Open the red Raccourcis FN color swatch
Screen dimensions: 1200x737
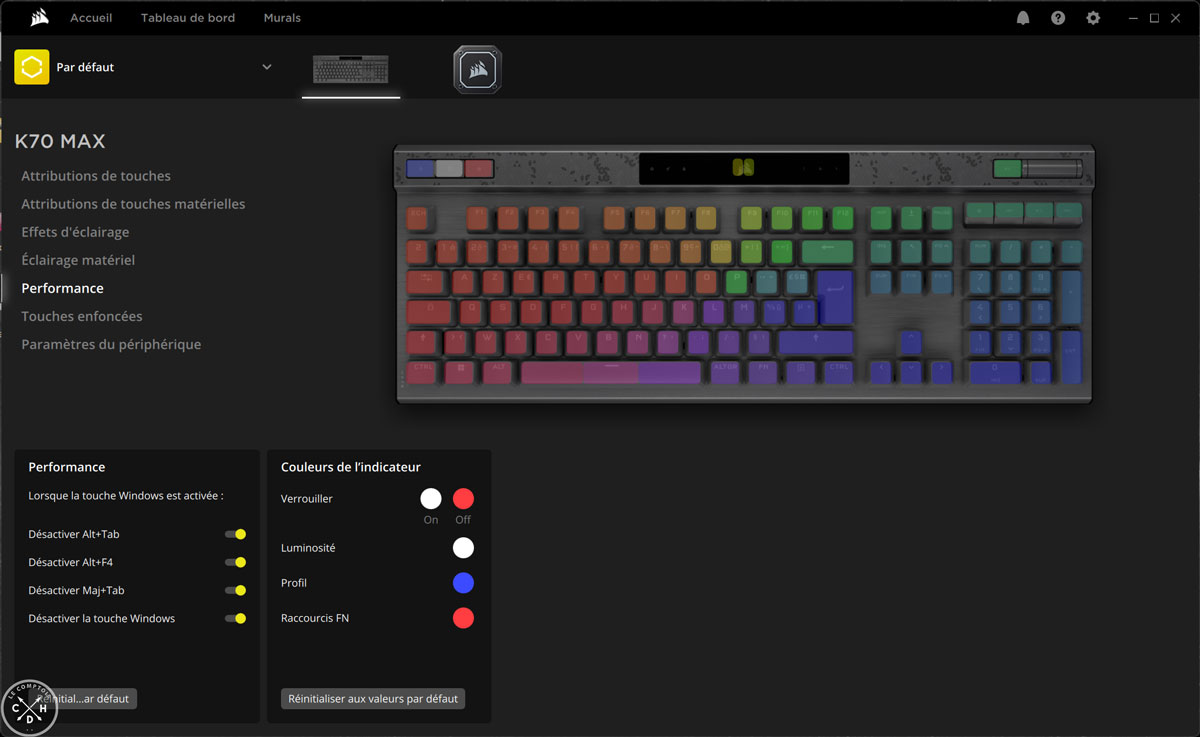[463, 618]
